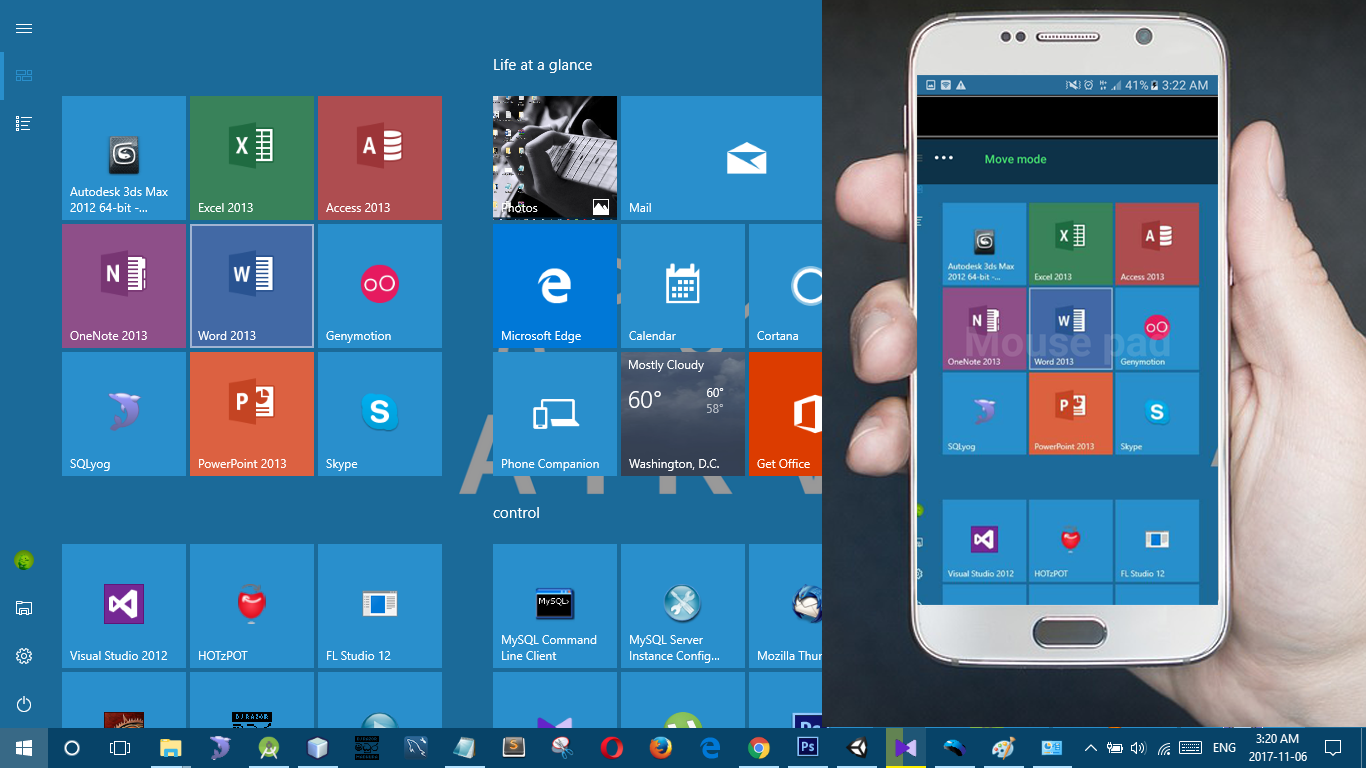The image size is (1366, 768).
Task: Open the Washington, D.C. weather tile
Action: [683, 414]
